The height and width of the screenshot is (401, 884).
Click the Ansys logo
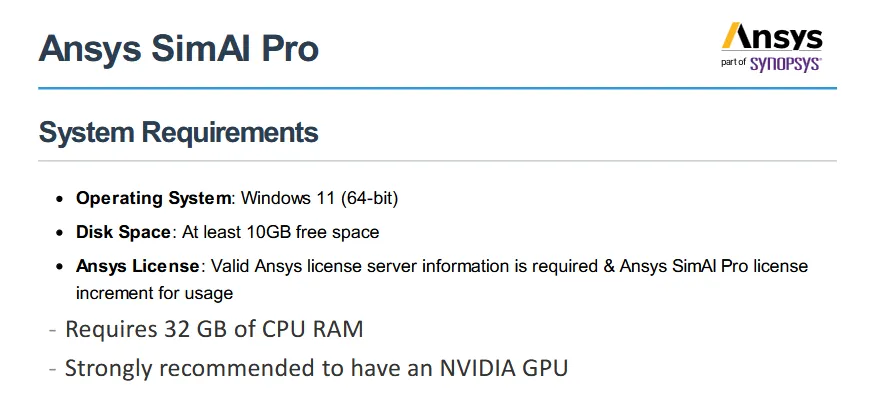[x=772, y=38]
